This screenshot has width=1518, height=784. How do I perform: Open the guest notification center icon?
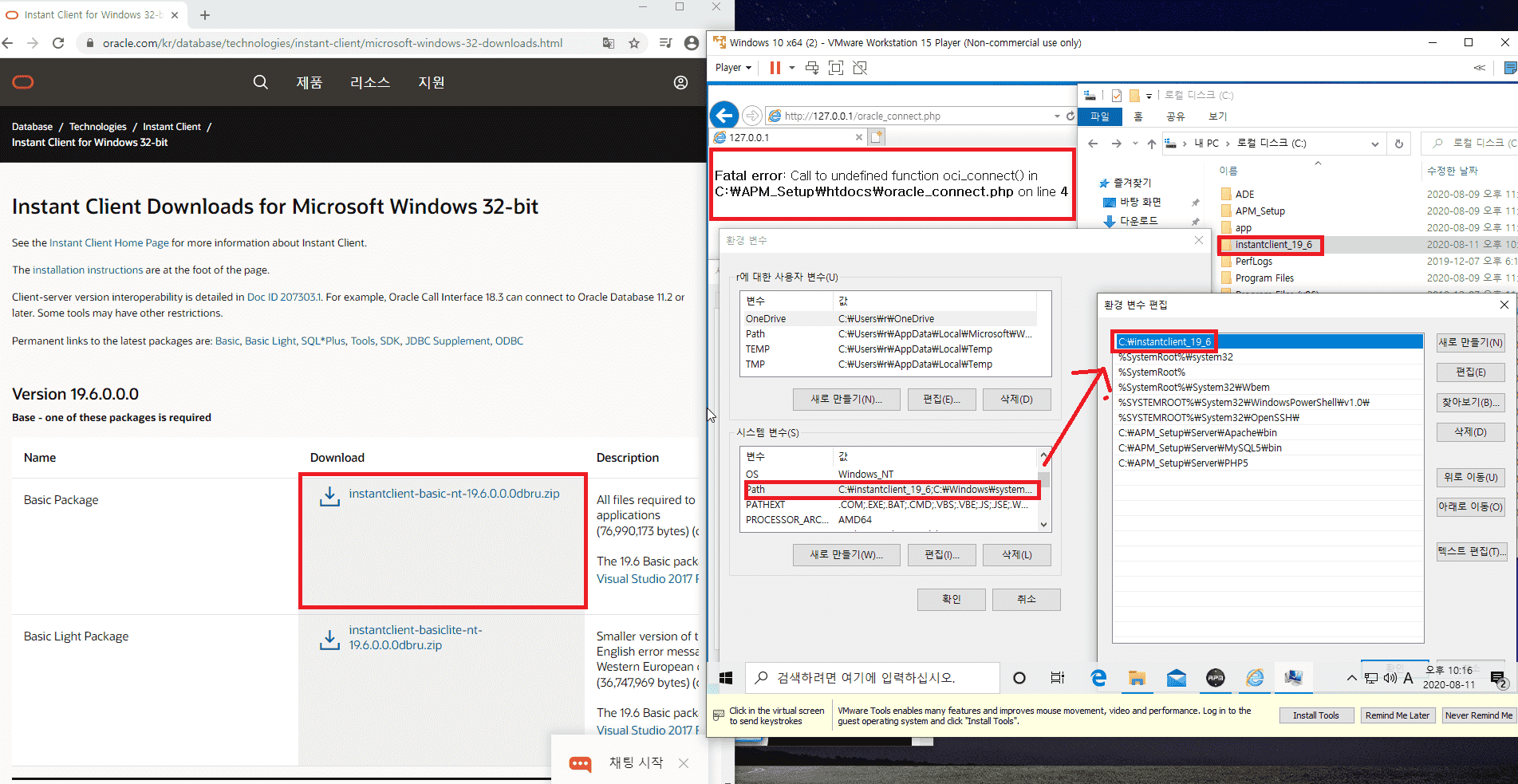1498,679
